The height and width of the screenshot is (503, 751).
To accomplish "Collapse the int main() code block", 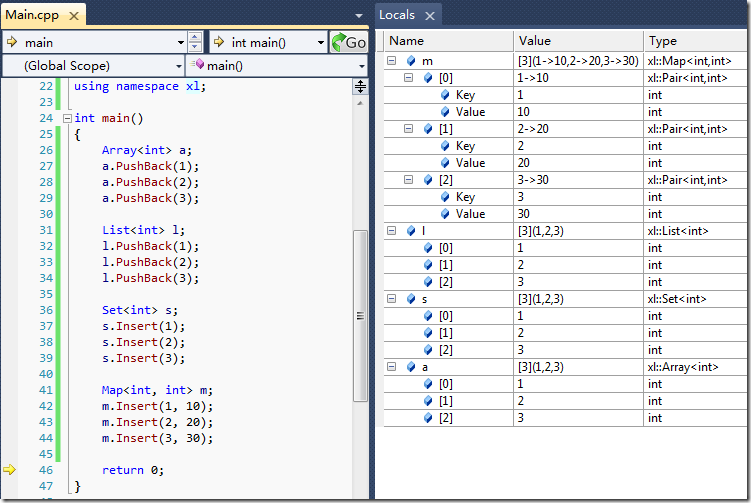I will 68,118.
